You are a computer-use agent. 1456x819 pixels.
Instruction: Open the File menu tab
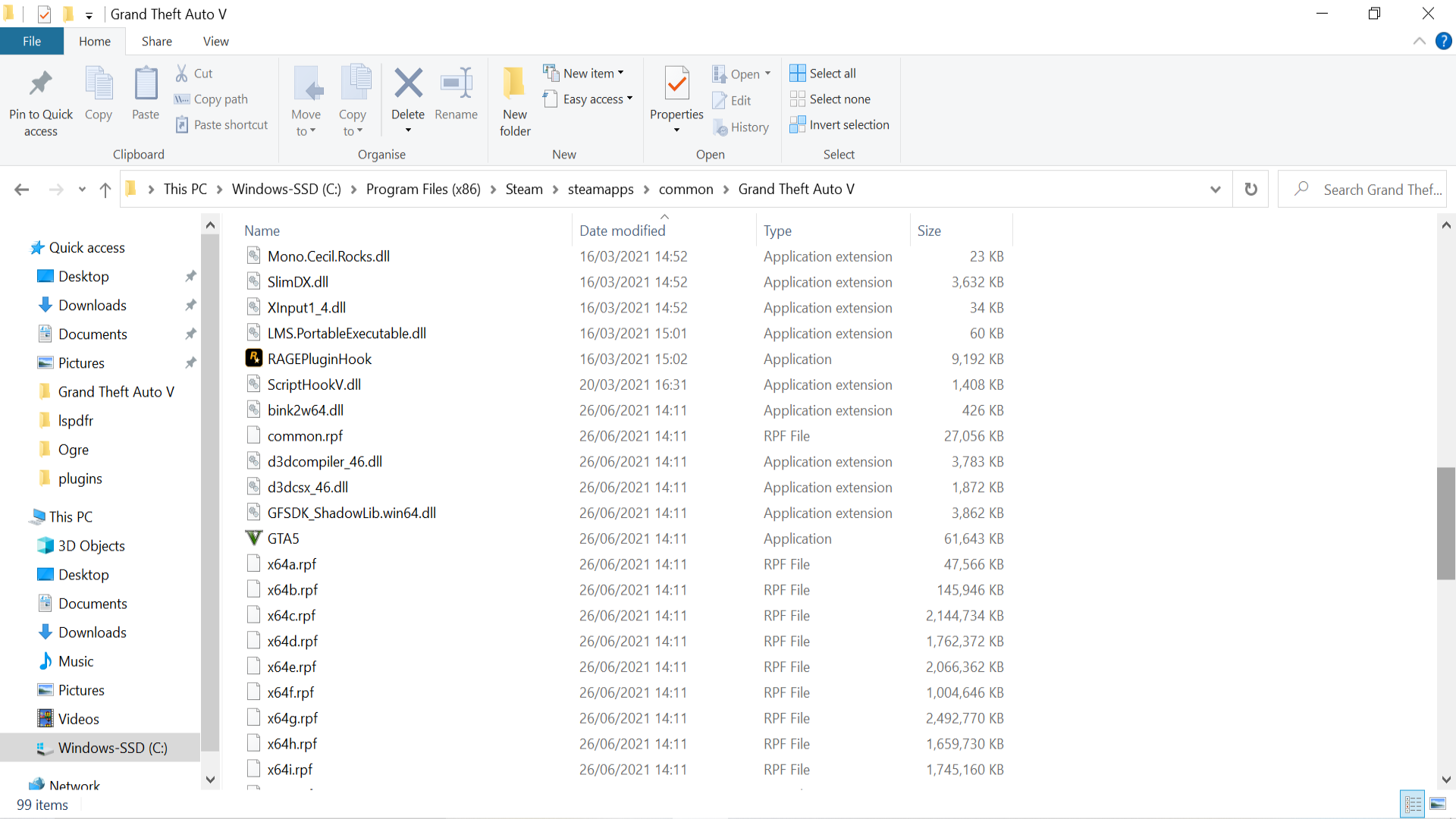(32, 42)
